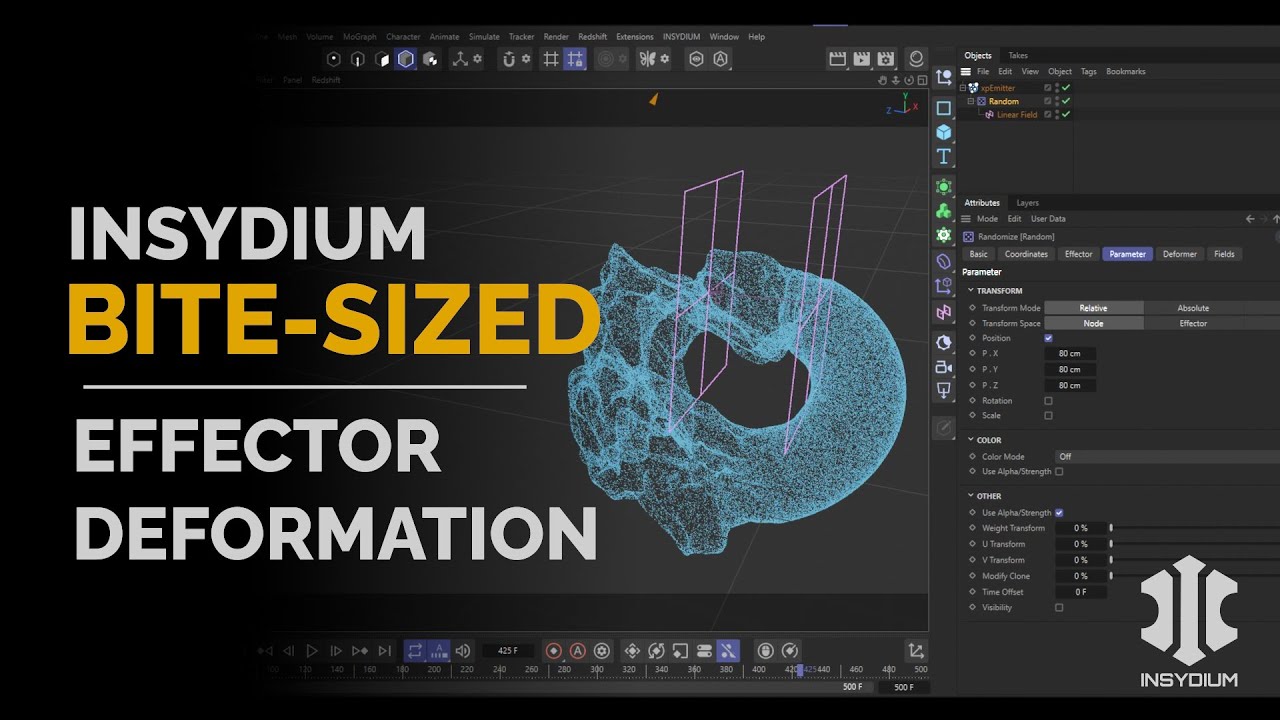This screenshot has width=1280, height=720.
Task: Click the circled A icon in top toolbar
Action: pyautogui.click(x=721, y=59)
